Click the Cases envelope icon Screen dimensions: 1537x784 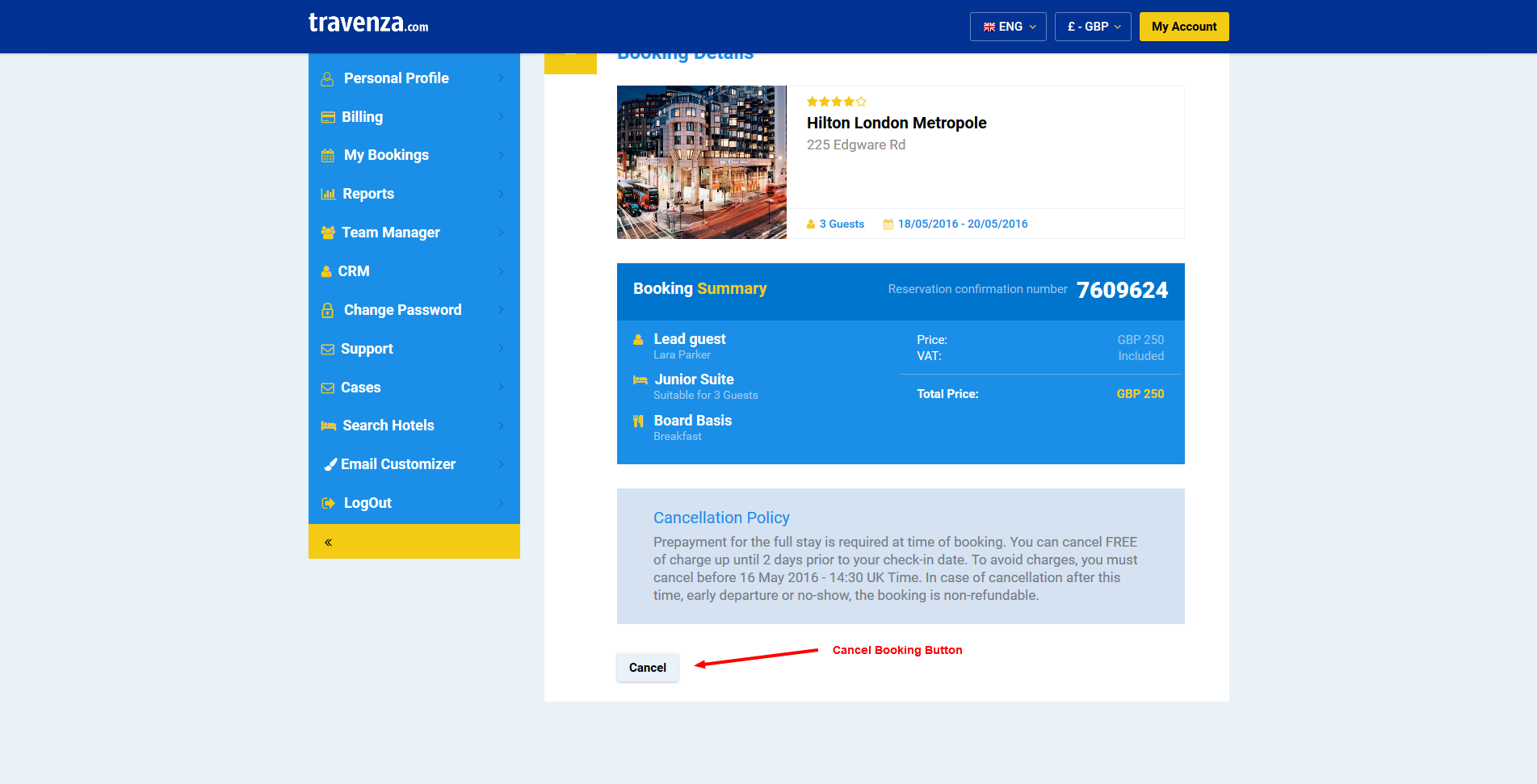[x=328, y=388]
